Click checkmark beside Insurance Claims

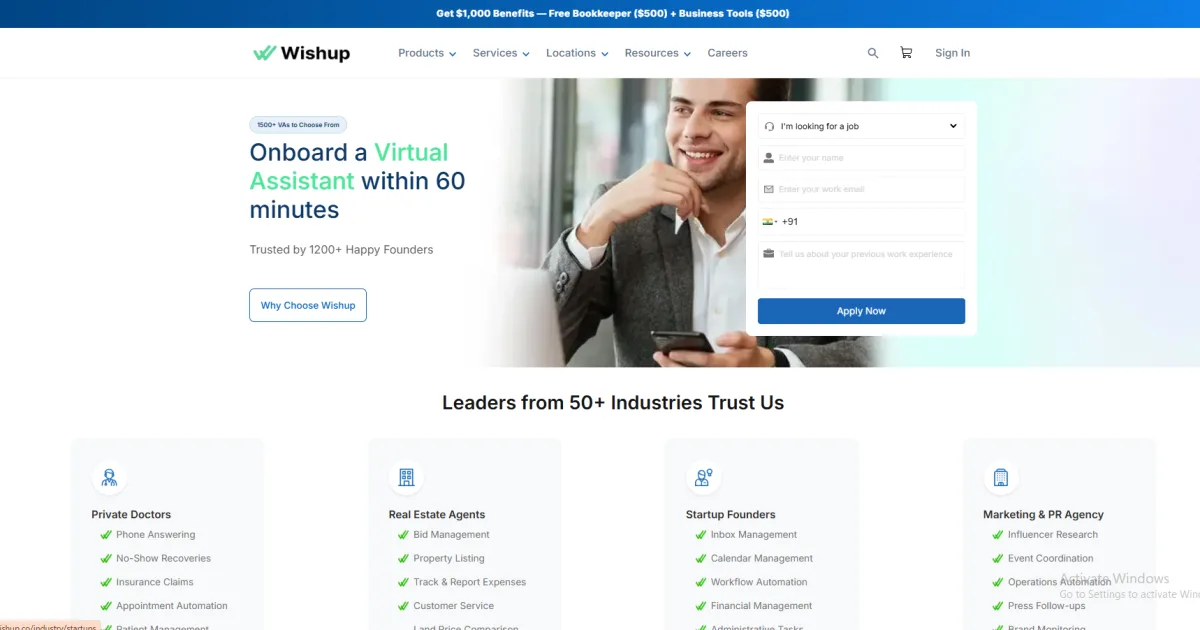[106, 582]
